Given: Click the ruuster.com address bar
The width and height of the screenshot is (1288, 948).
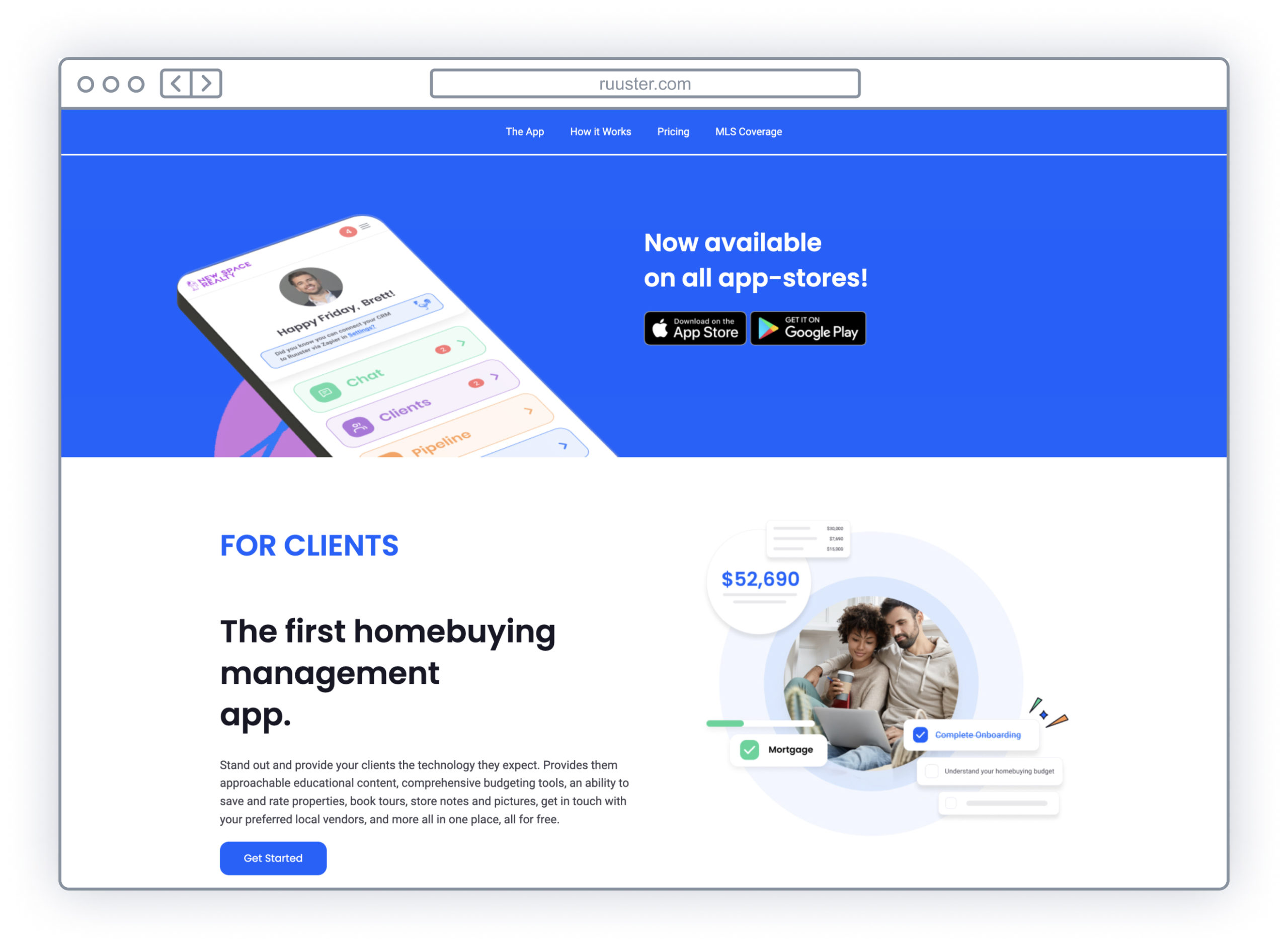Looking at the screenshot, I should 645,84.
